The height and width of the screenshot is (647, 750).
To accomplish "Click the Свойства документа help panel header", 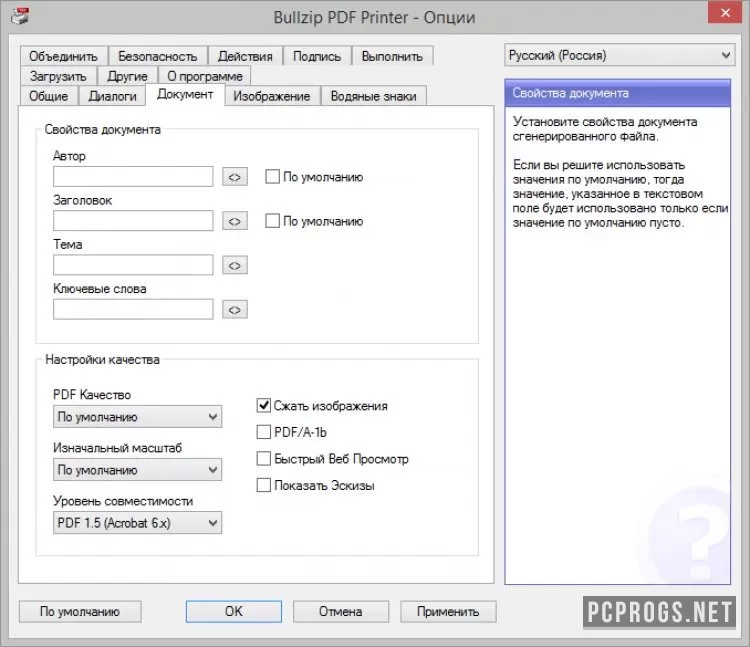I will click(618, 93).
